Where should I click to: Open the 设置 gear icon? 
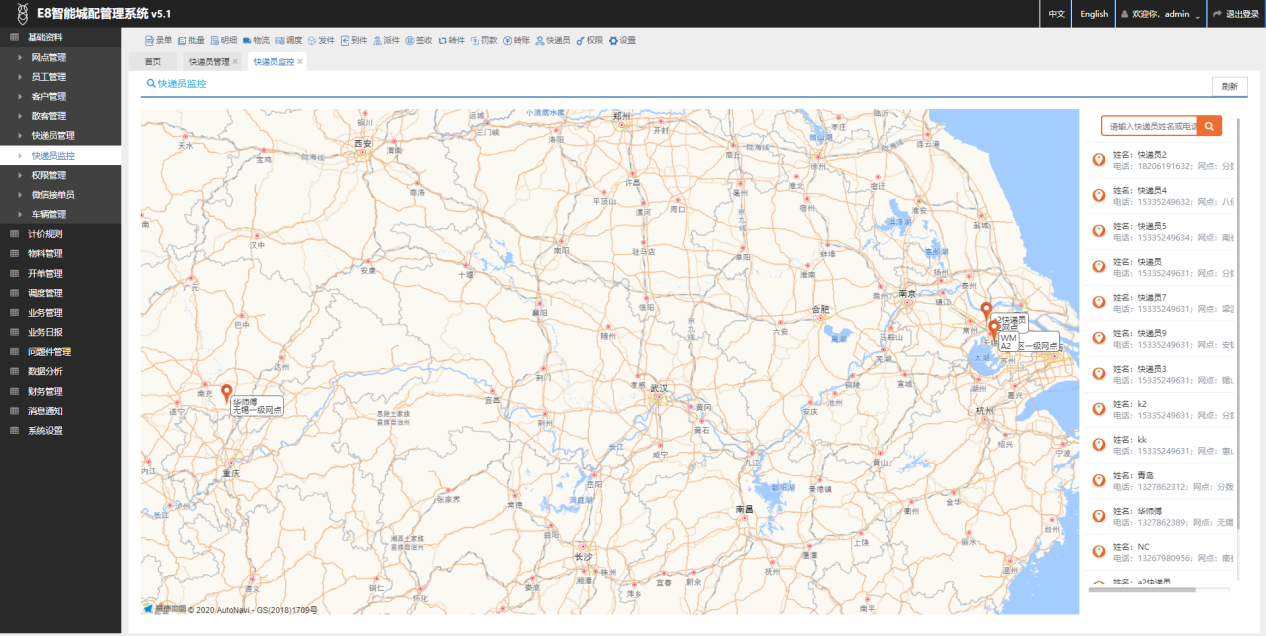click(613, 41)
